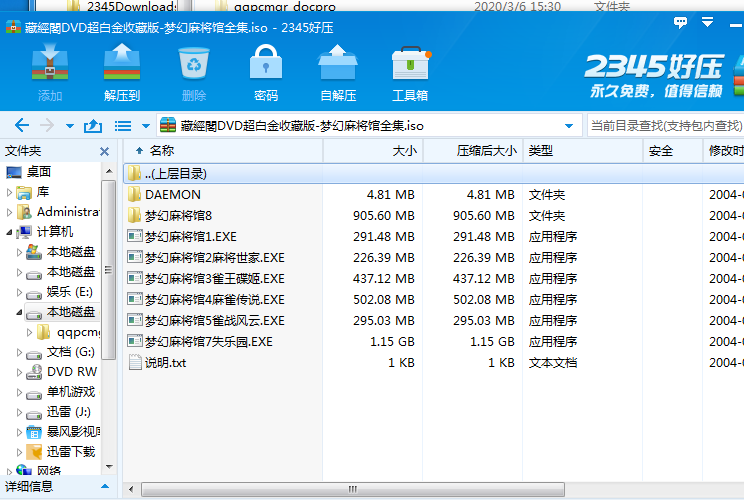Select 迅雷下载 in folder tree
Viewport: 744px width, 500px height.
71,452
